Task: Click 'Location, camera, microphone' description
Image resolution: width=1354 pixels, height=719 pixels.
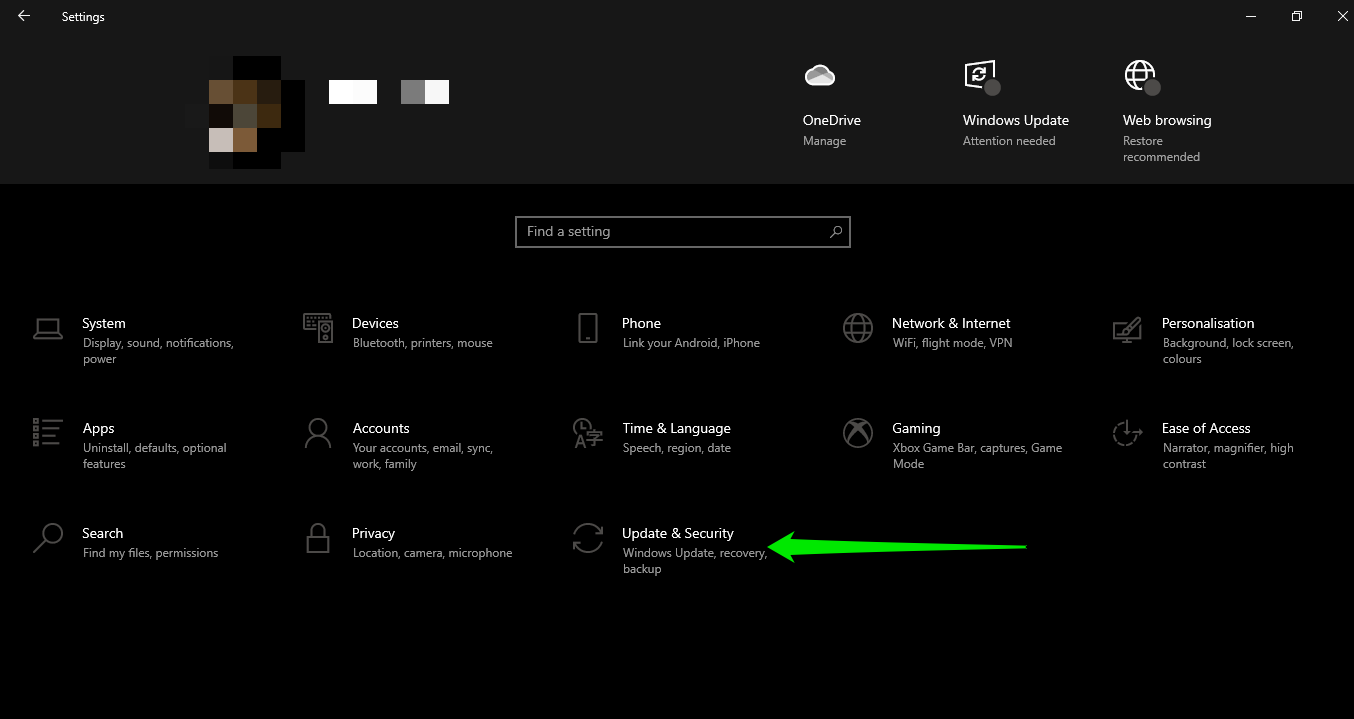Action: click(x=432, y=553)
